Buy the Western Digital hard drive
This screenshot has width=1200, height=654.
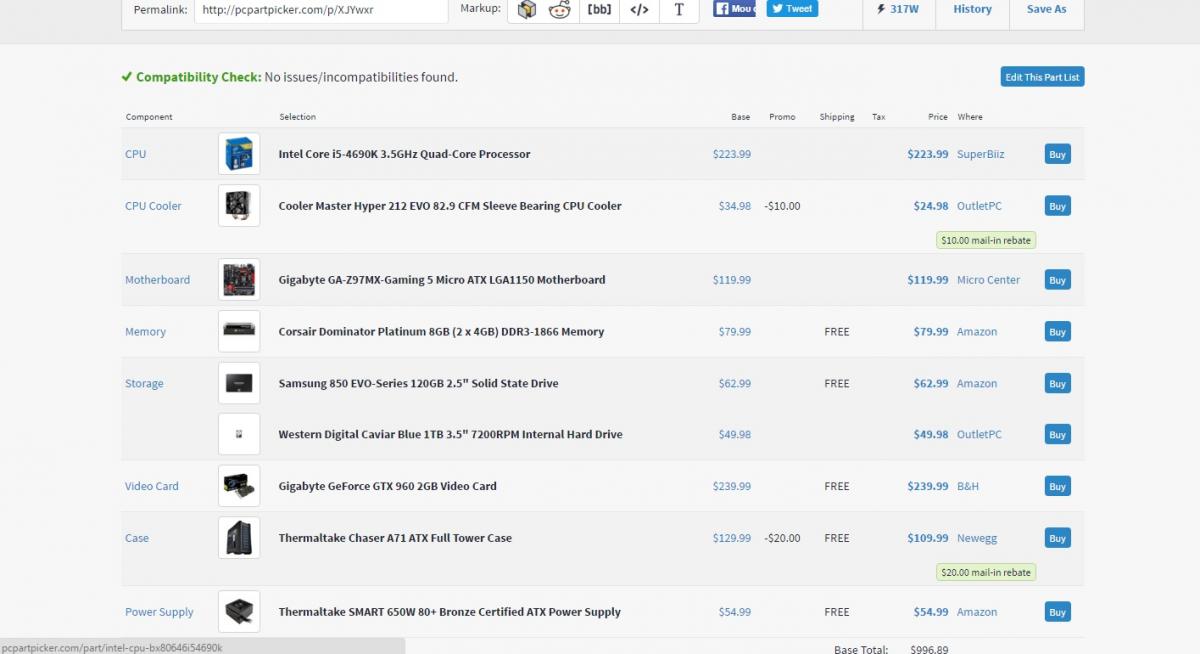(x=1057, y=434)
